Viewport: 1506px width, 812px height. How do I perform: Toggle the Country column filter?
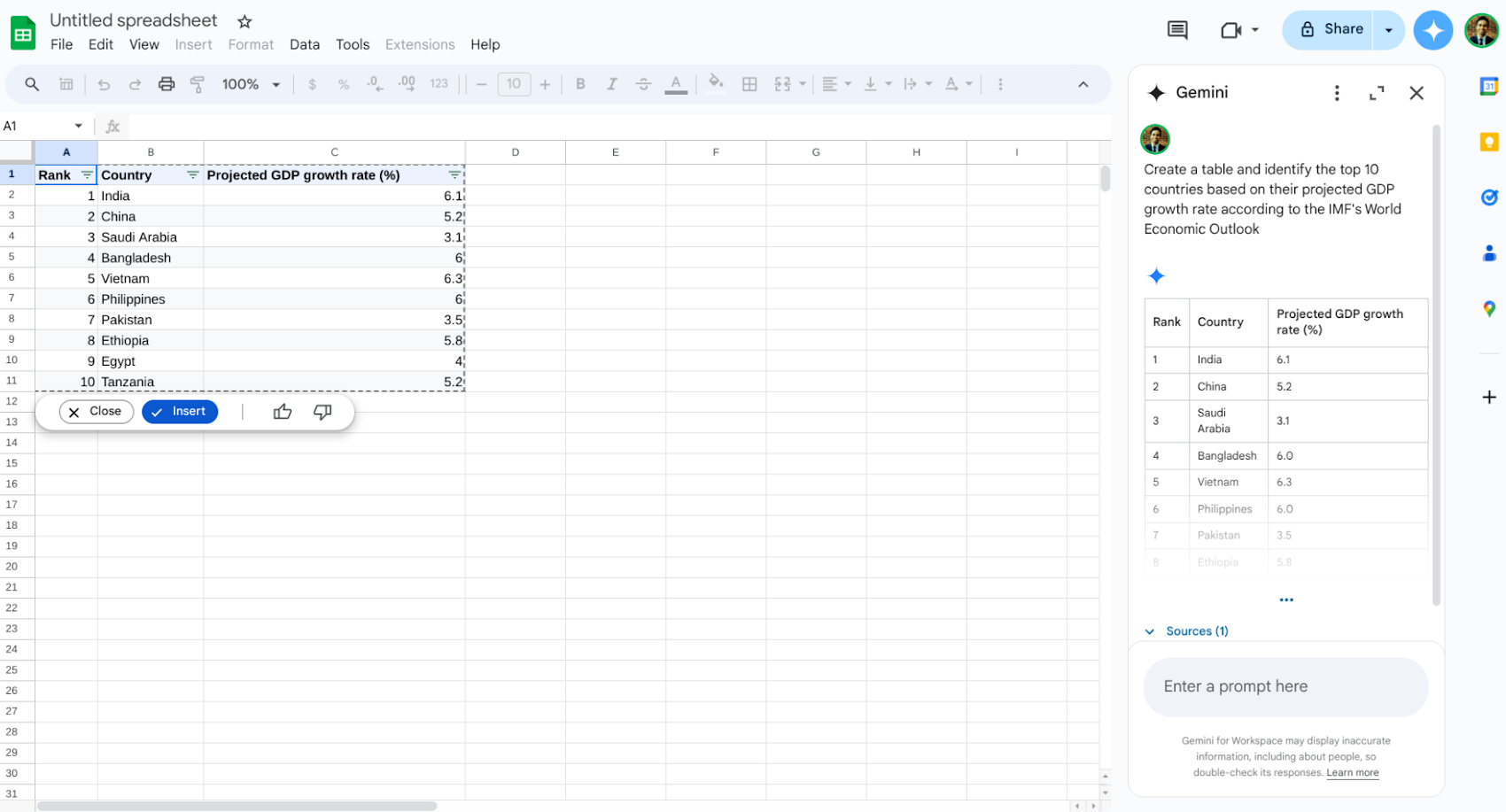point(192,175)
